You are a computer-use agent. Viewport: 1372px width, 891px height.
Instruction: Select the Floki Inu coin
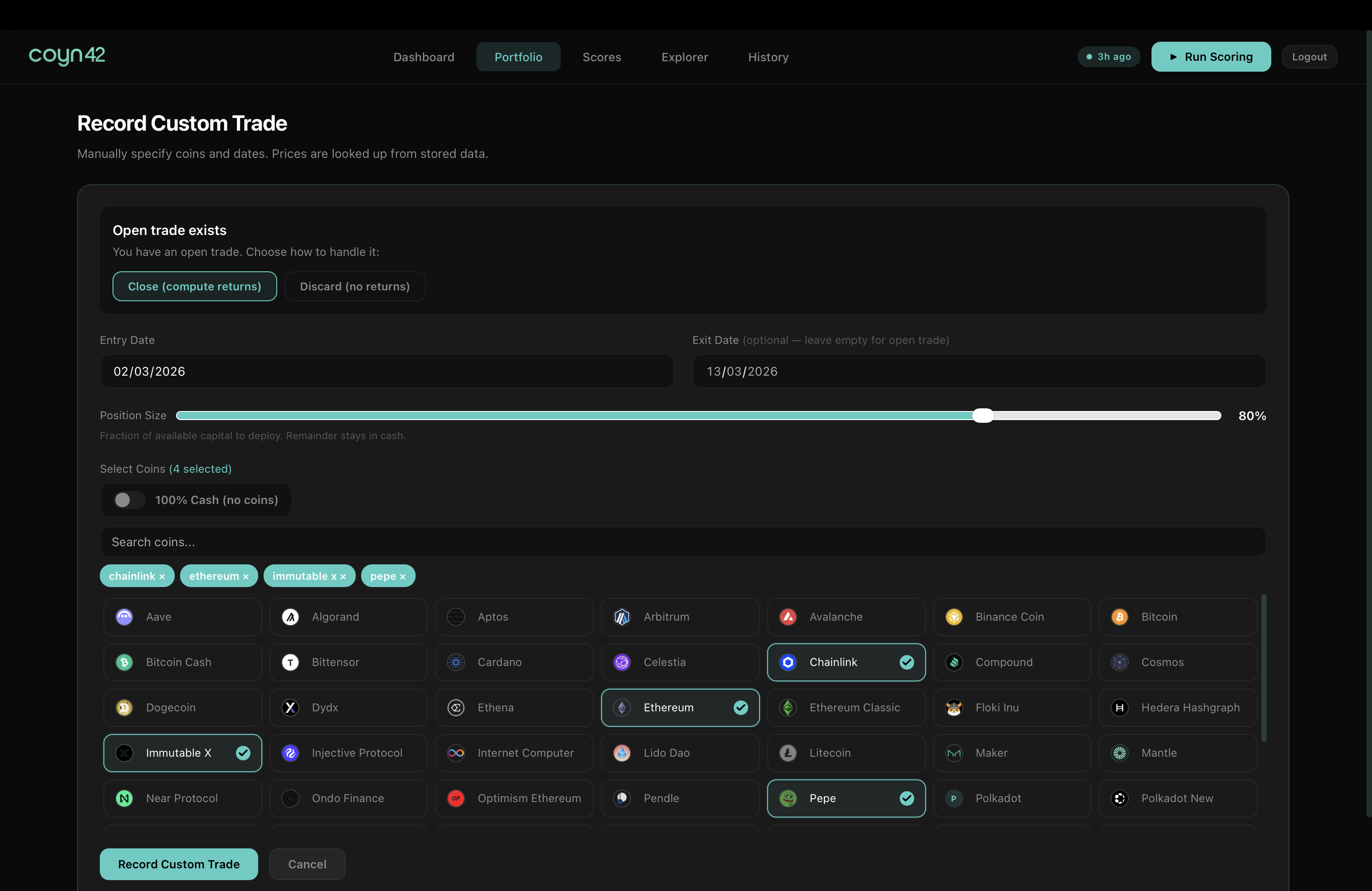1012,708
